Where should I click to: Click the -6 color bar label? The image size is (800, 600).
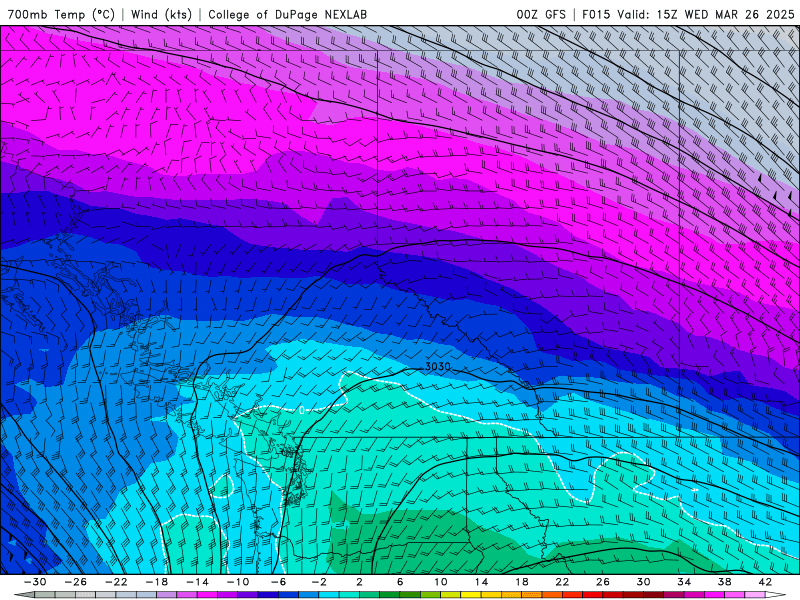[278, 582]
